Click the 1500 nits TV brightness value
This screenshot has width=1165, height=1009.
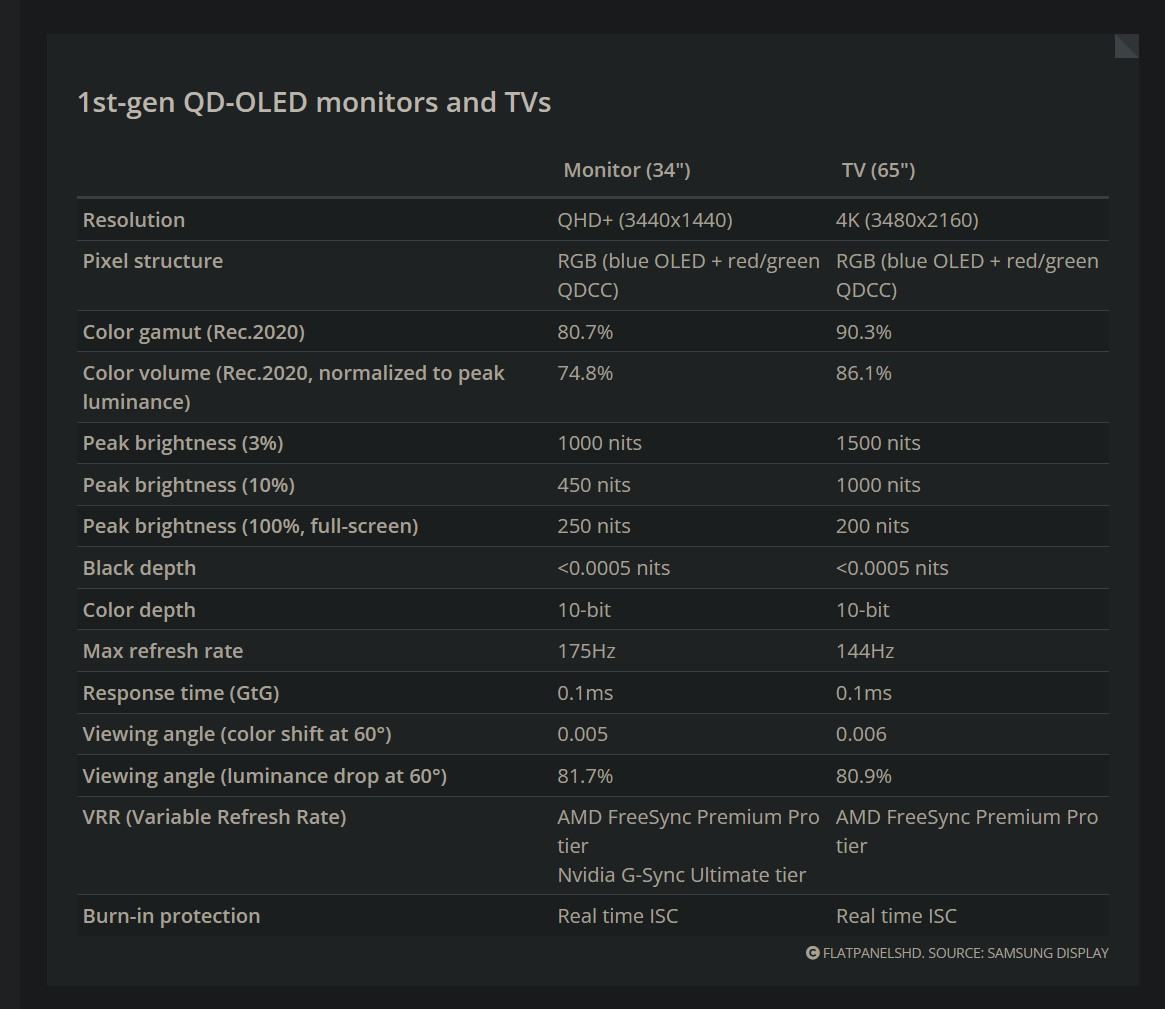(878, 443)
